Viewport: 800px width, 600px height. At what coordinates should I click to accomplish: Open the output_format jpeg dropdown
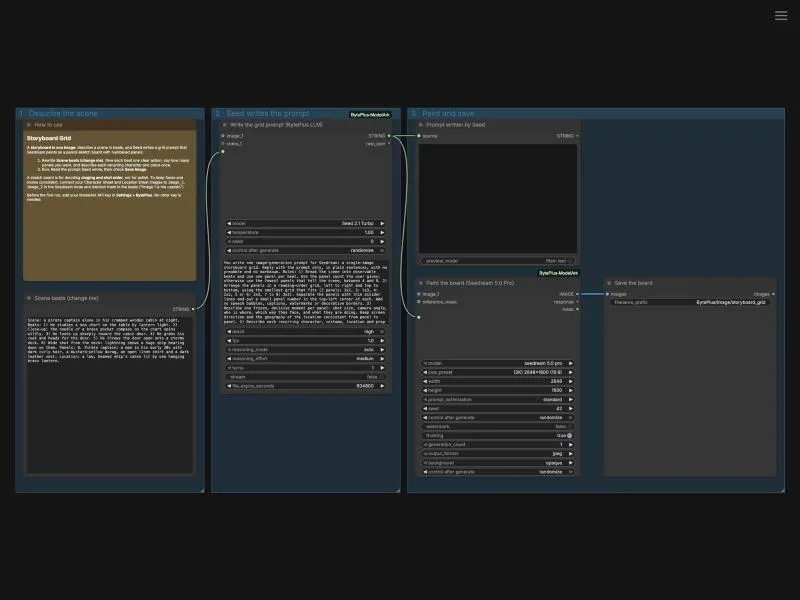[x=497, y=454]
